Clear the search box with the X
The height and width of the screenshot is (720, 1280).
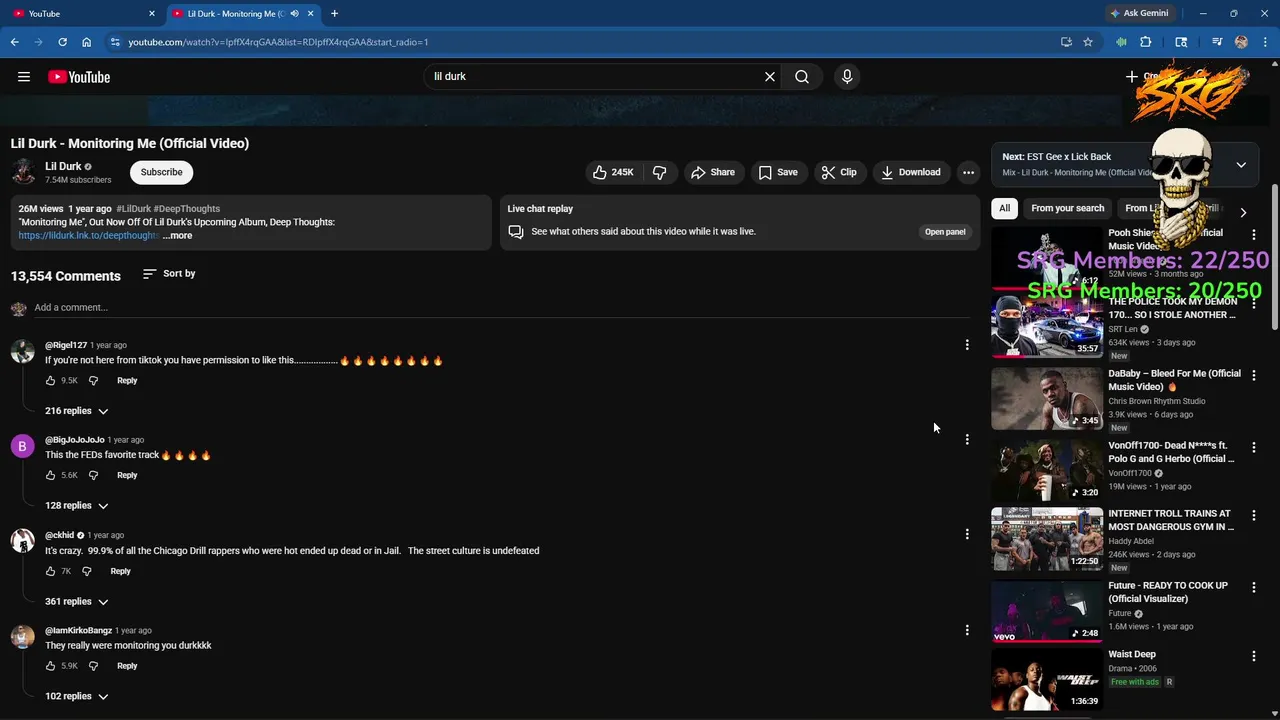(x=770, y=76)
